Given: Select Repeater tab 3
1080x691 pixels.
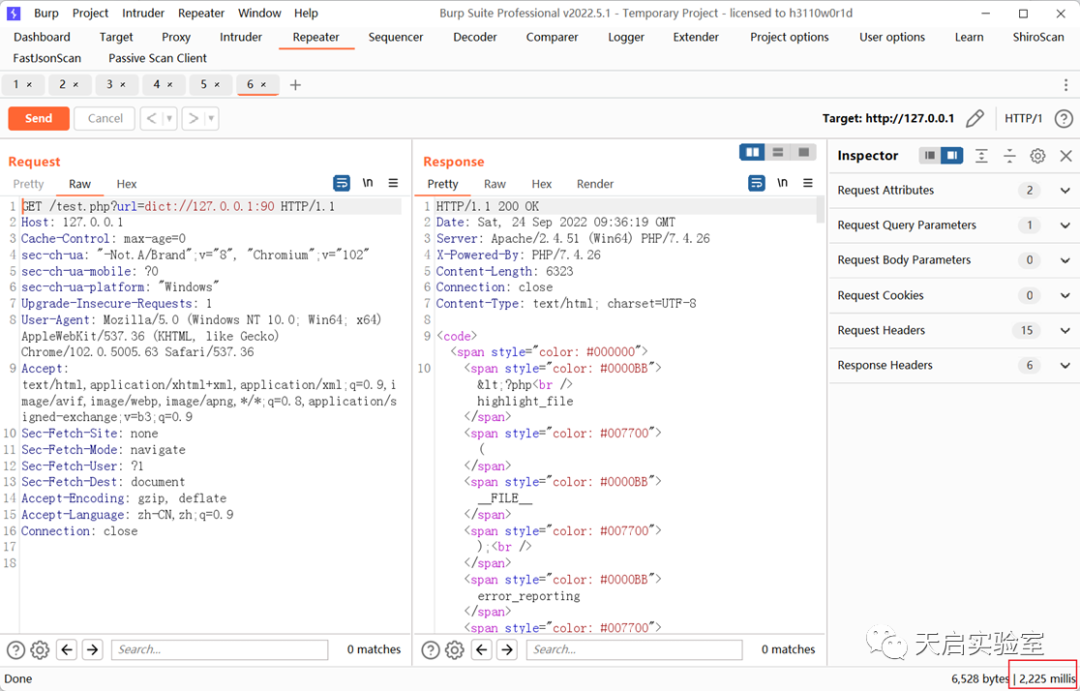Looking at the screenshot, I should [115, 85].
